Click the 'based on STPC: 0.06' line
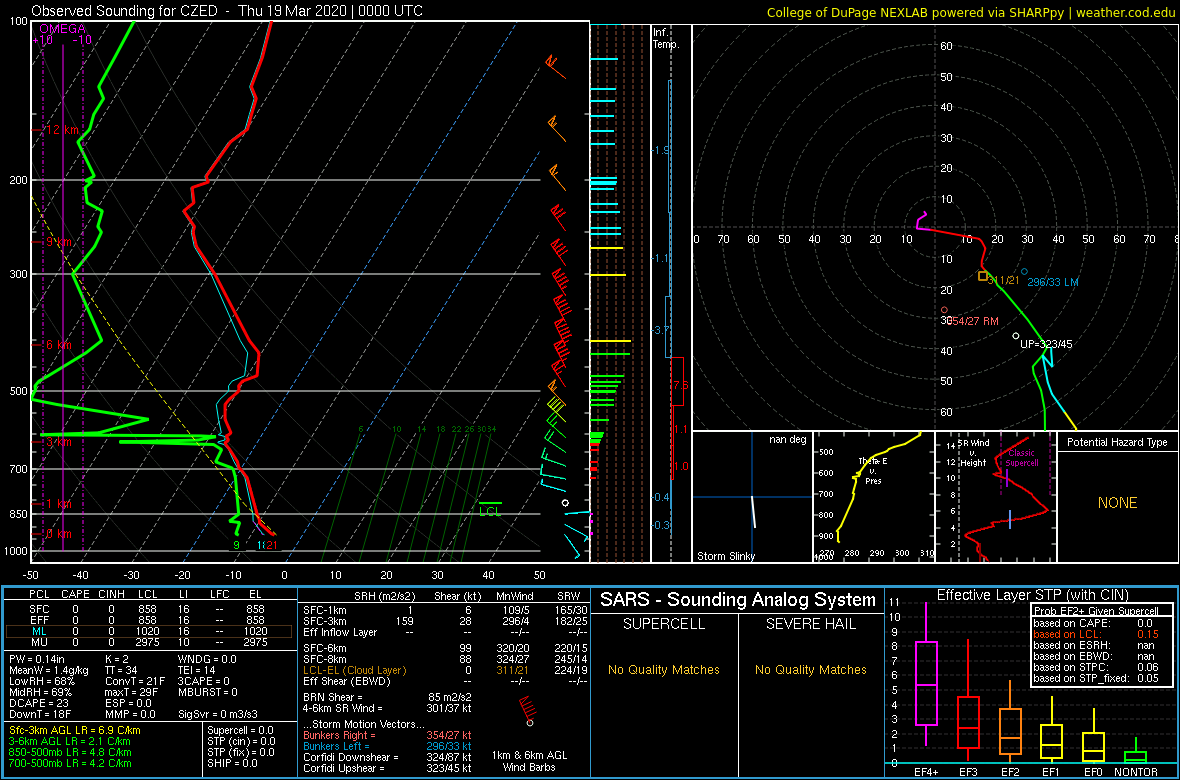Image resolution: width=1180 pixels, height=780 pixels. point(1098,668)
